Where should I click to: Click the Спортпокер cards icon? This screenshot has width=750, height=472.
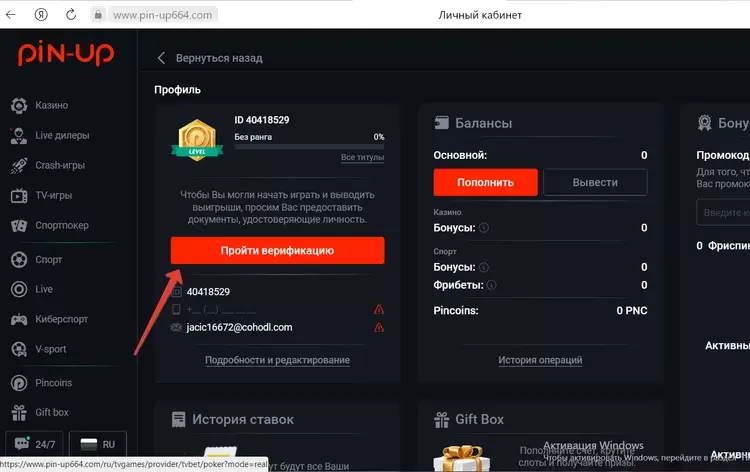[19, 226]
